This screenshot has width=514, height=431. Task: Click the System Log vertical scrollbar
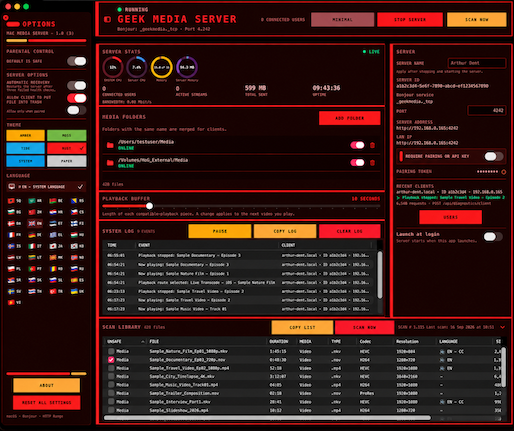coord(380,275)
